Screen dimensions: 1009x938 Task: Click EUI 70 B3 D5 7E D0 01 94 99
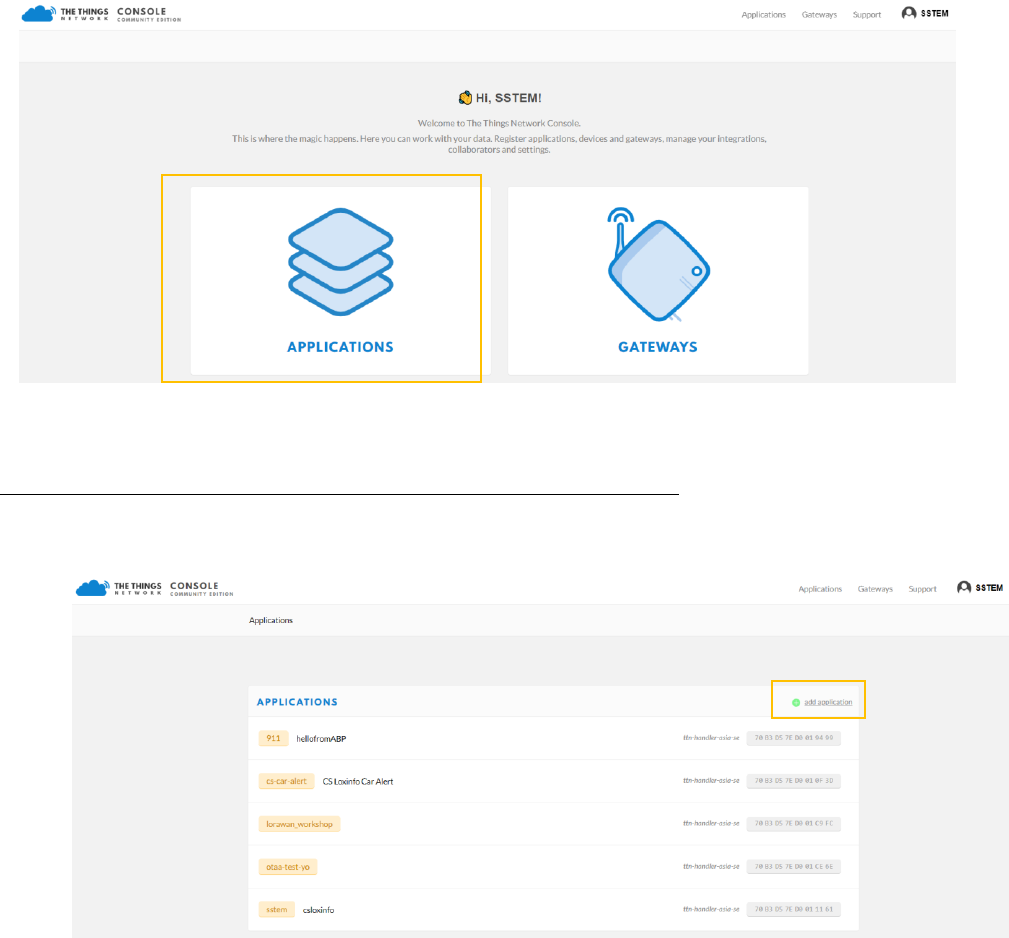[x=793, y=738]
